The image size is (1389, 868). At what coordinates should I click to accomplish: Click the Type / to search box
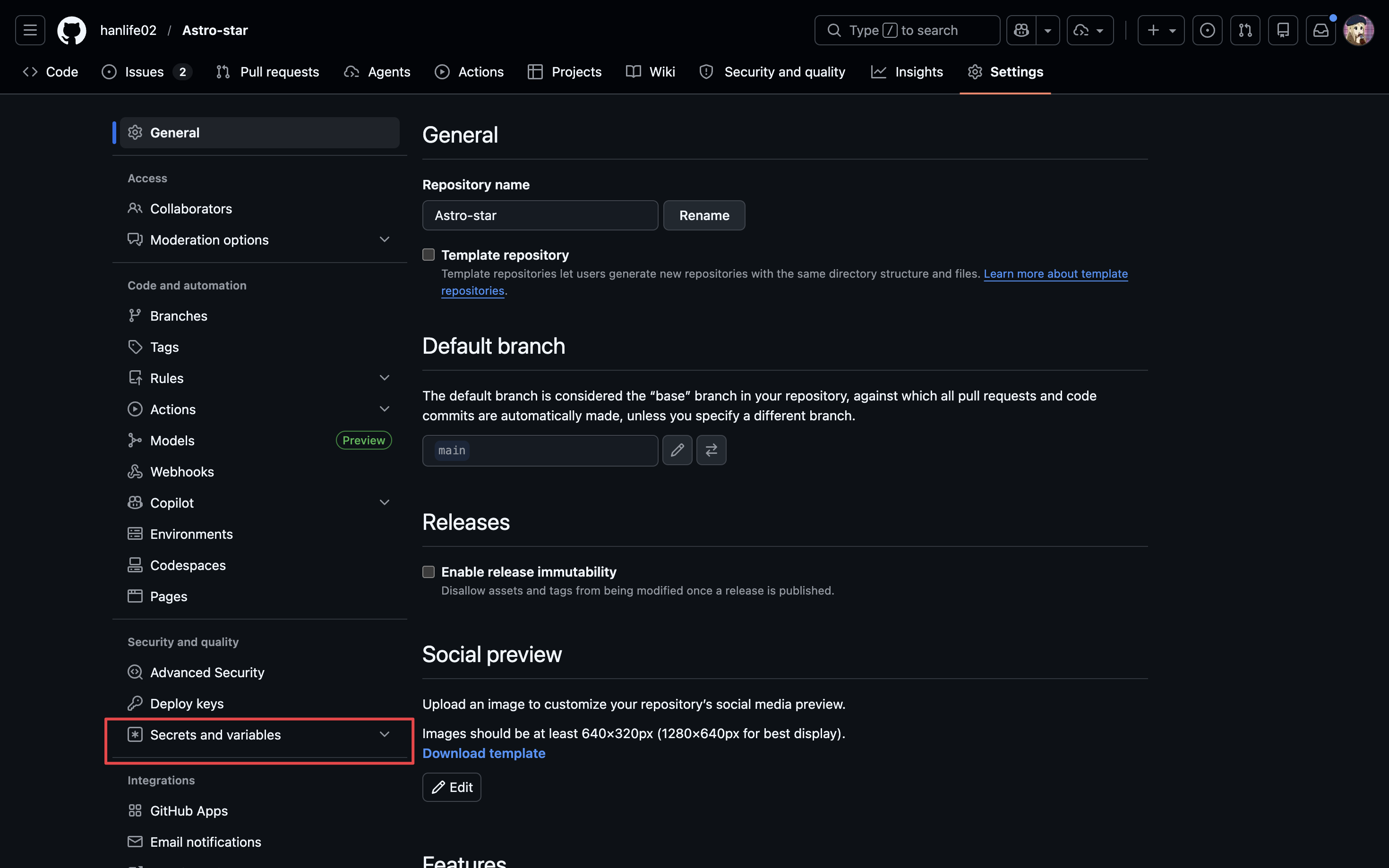[907, 30]
